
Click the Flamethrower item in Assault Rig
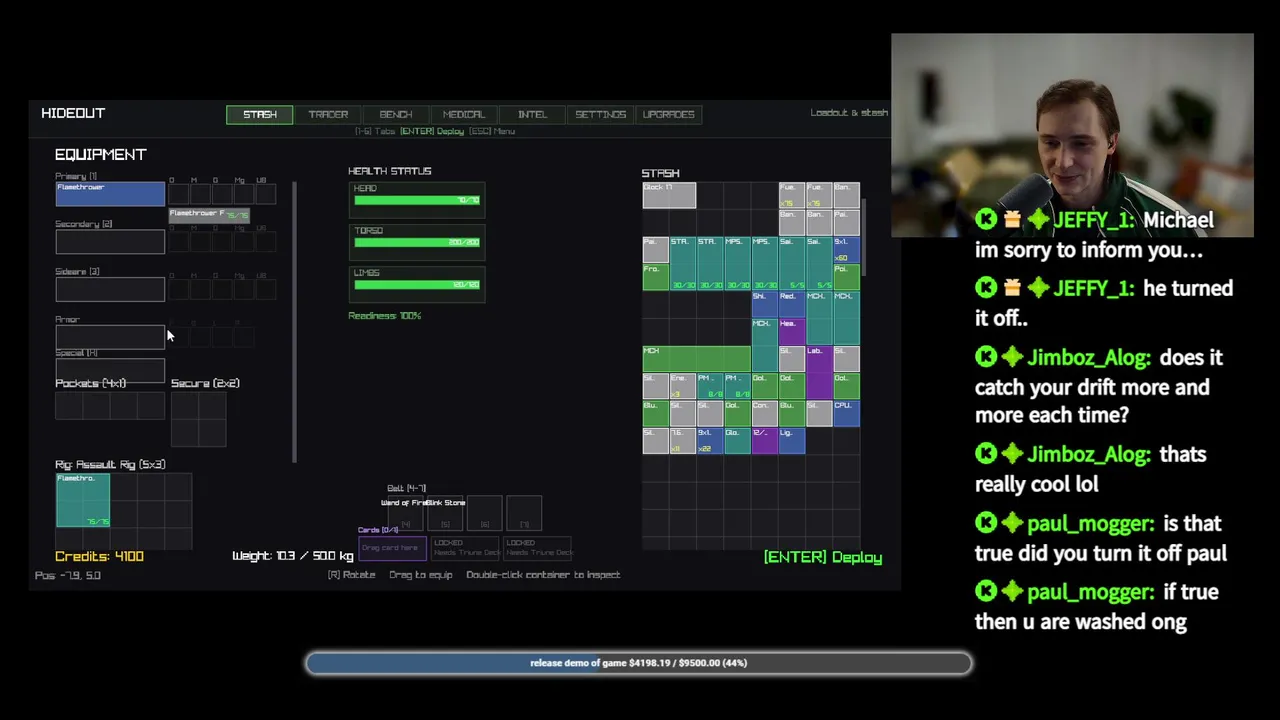pyautogui.click(x=83, y=500)
